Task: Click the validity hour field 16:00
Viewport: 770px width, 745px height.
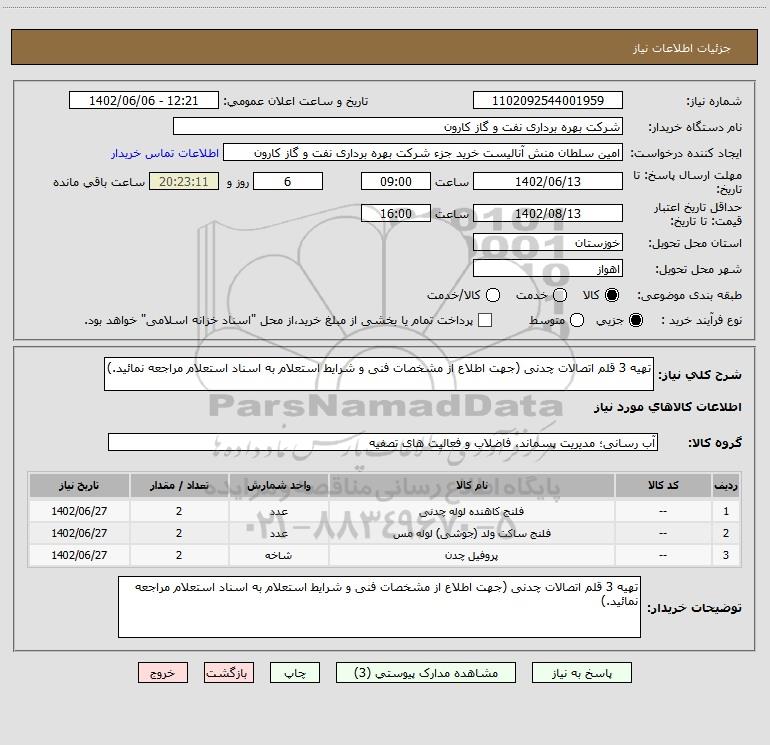Action: (x=396, y=213)
